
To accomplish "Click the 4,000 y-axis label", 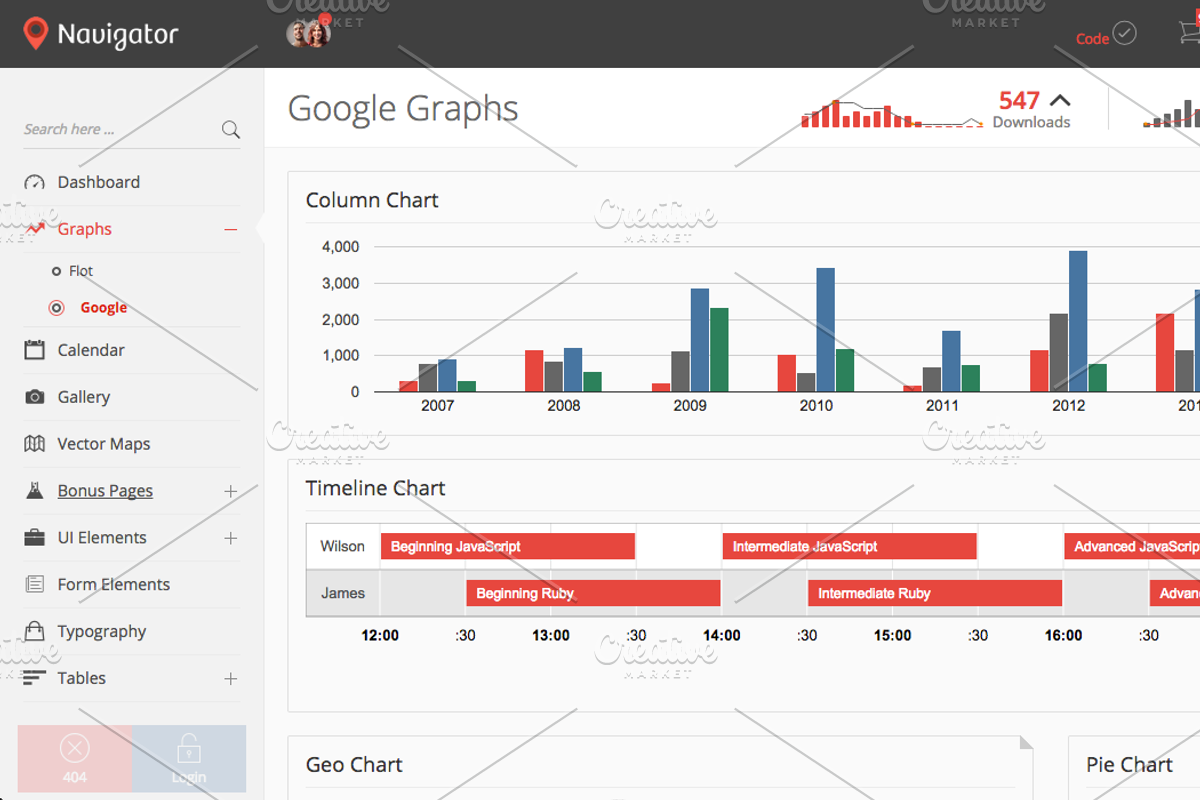I will pyautogui.click(x=340, y=247).
